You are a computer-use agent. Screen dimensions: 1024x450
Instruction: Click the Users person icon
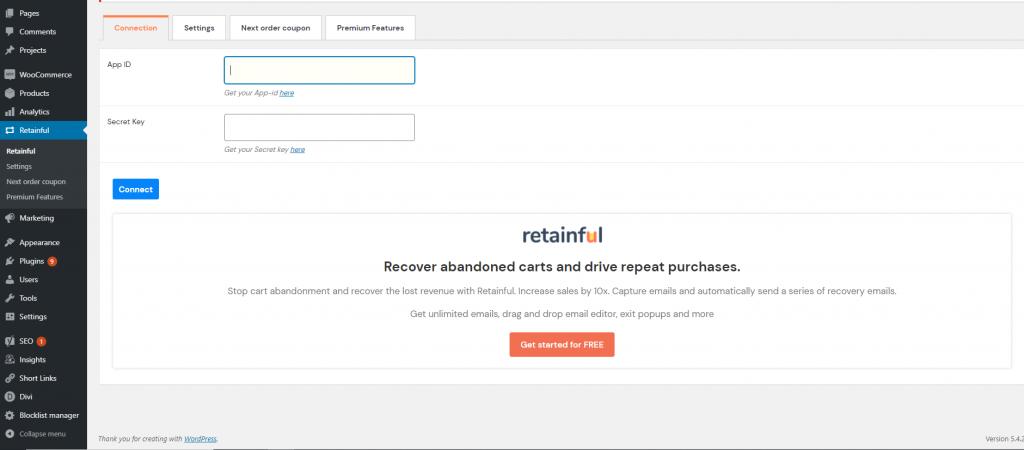(9, 280)
